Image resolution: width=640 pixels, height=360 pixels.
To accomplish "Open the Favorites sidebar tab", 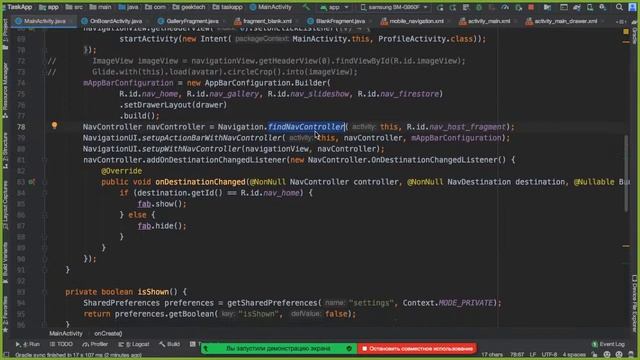I will click(x=5, y=313).
